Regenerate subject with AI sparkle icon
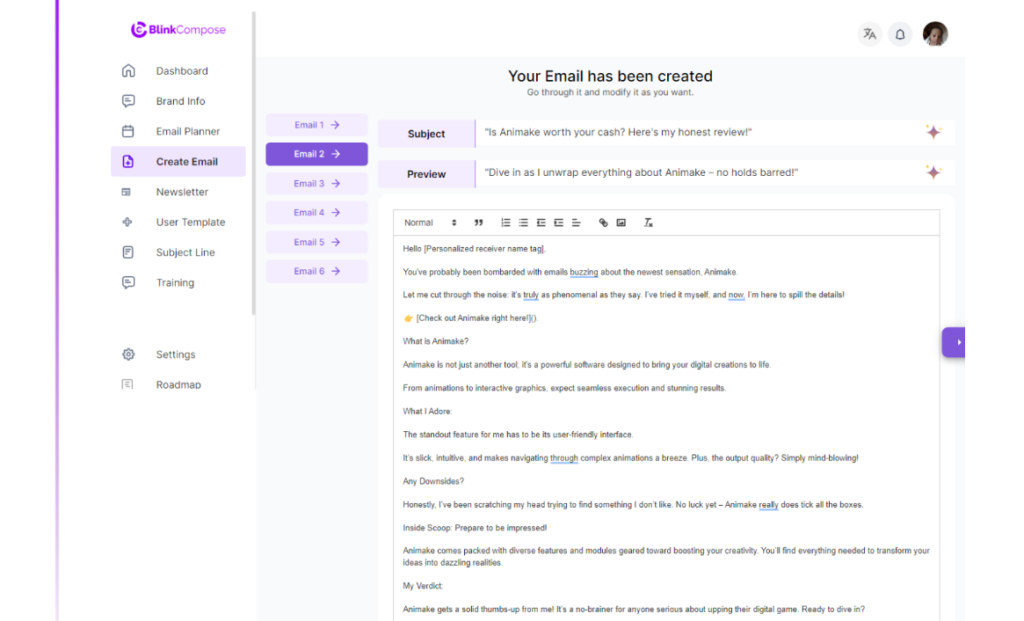Image resolution: width=1024 pixels, height=621 pixels. coord(933,132)
